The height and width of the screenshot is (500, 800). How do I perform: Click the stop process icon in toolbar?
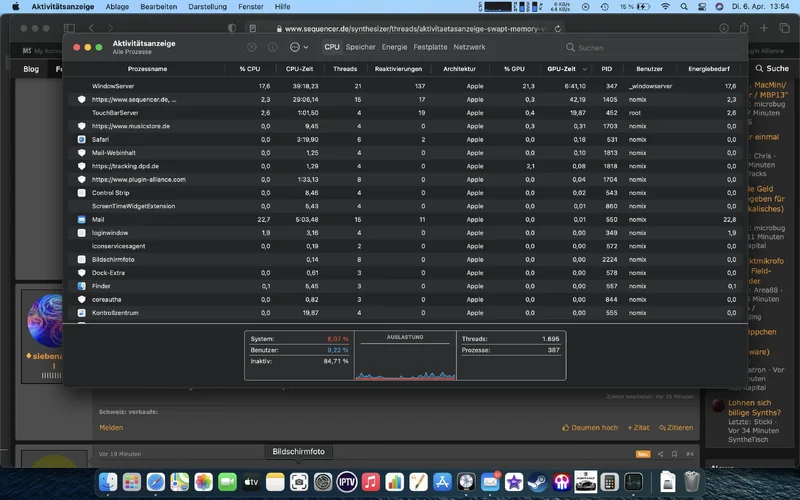(251, 47)
